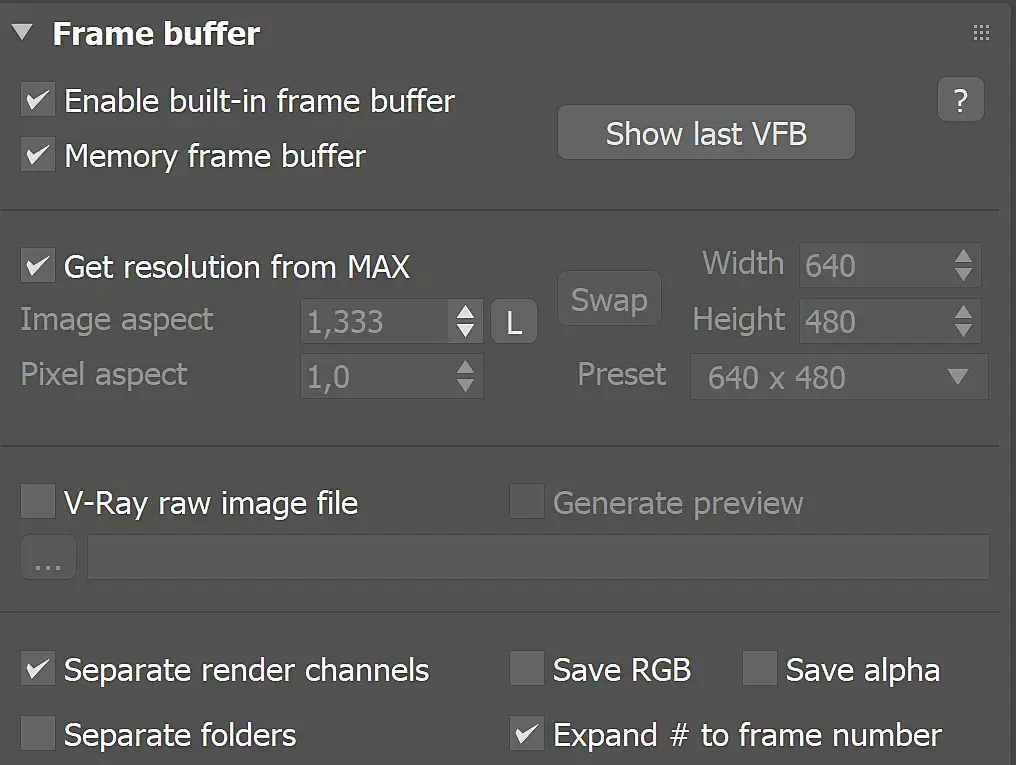Collapse the Frame buffer rollout triangle
Viewport: 1016px width, 765px height.
(23, 33)
